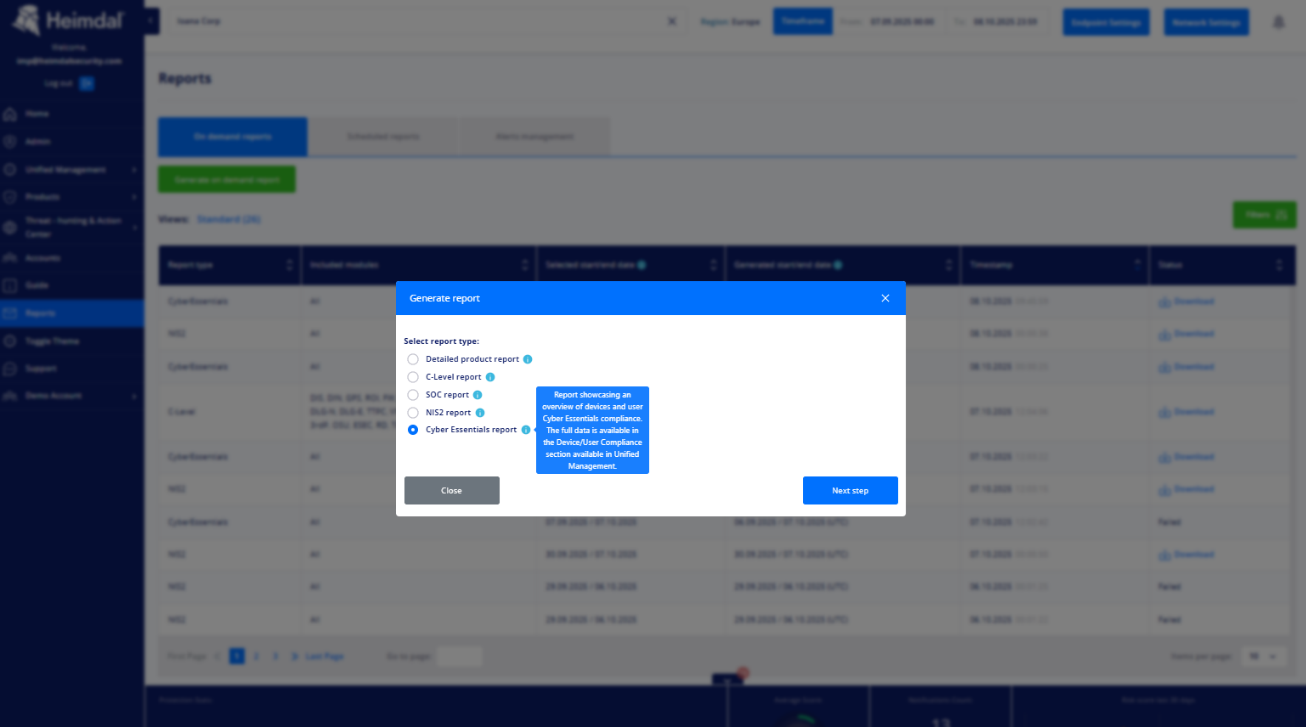Screen dimensions: 1306x727
Task: Select the Cyber Essentials report radio button
Action: pyautogui.click(x=413, y=430)
